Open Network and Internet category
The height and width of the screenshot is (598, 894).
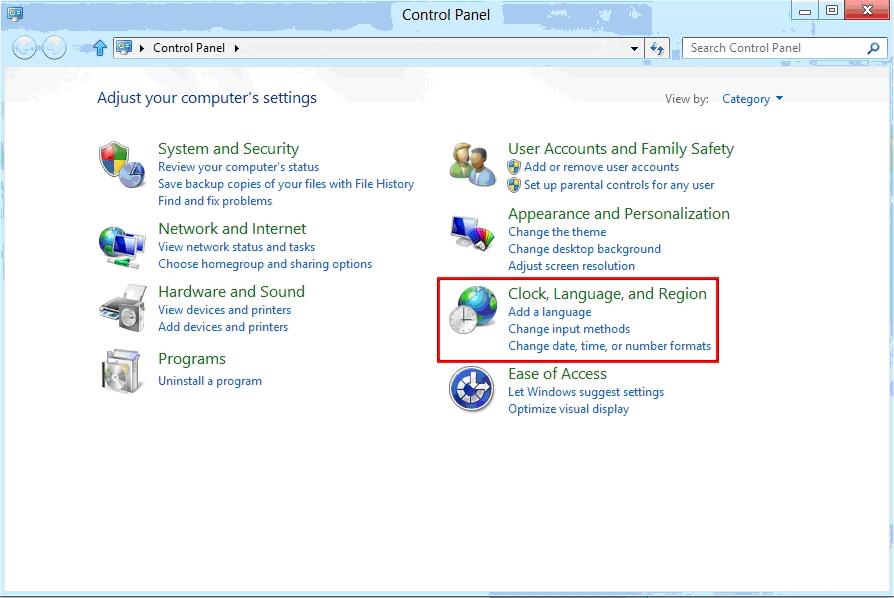tap(232, 229)
